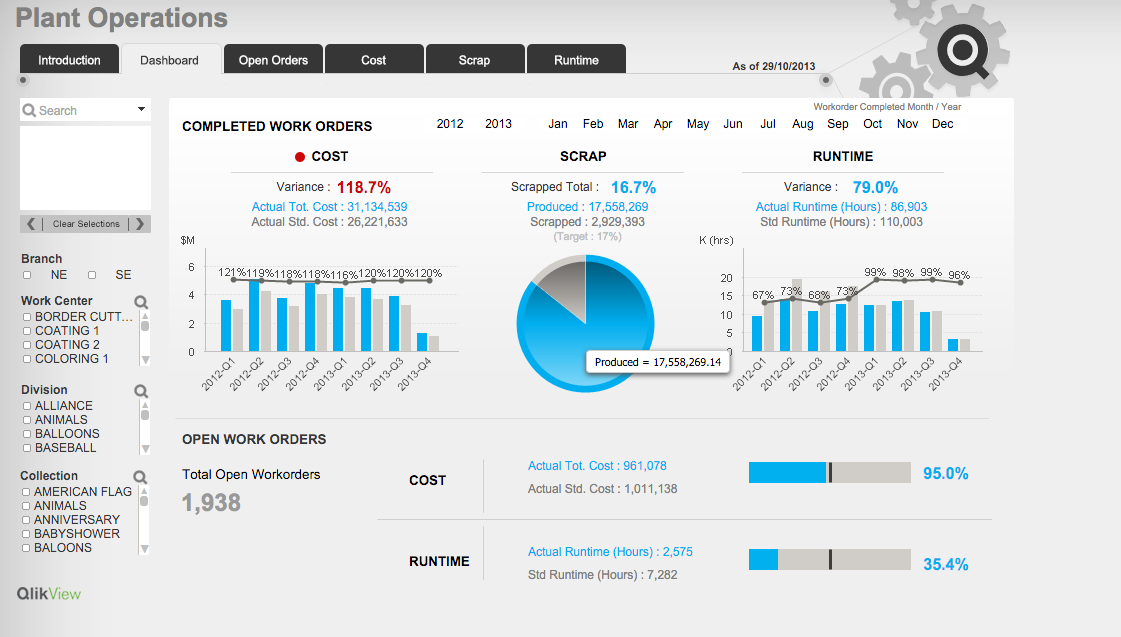Open the Open Orders tab
Viewport: 1121px width, 637px height.
[273, 58]
